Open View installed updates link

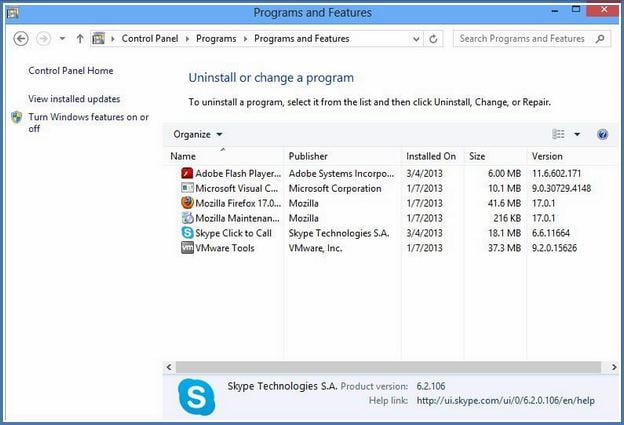pos(74,99)
